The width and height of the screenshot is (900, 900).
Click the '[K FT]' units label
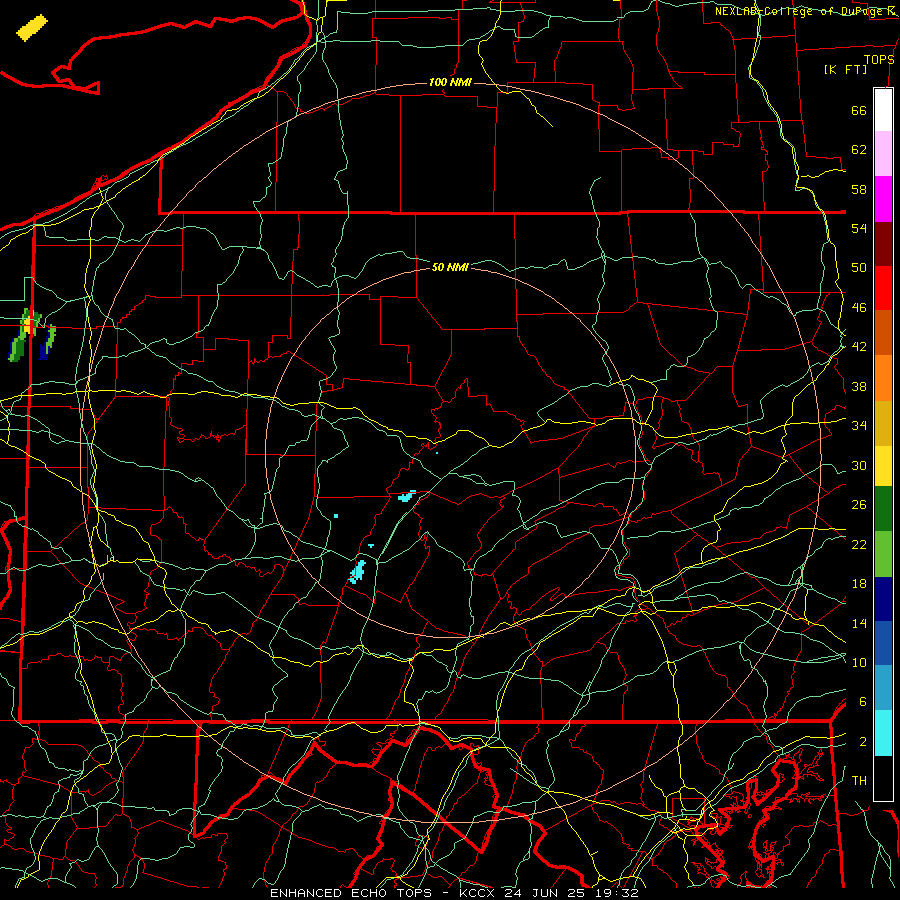pos(845,70)
